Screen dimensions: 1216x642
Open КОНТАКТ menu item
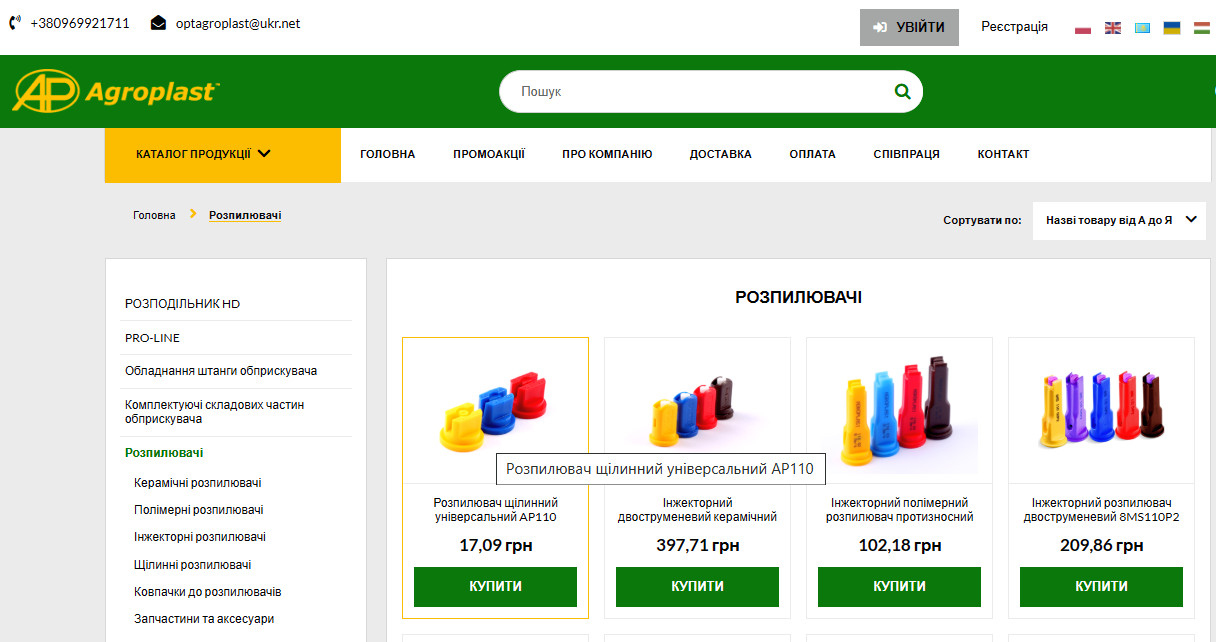tap(1003, 154)
